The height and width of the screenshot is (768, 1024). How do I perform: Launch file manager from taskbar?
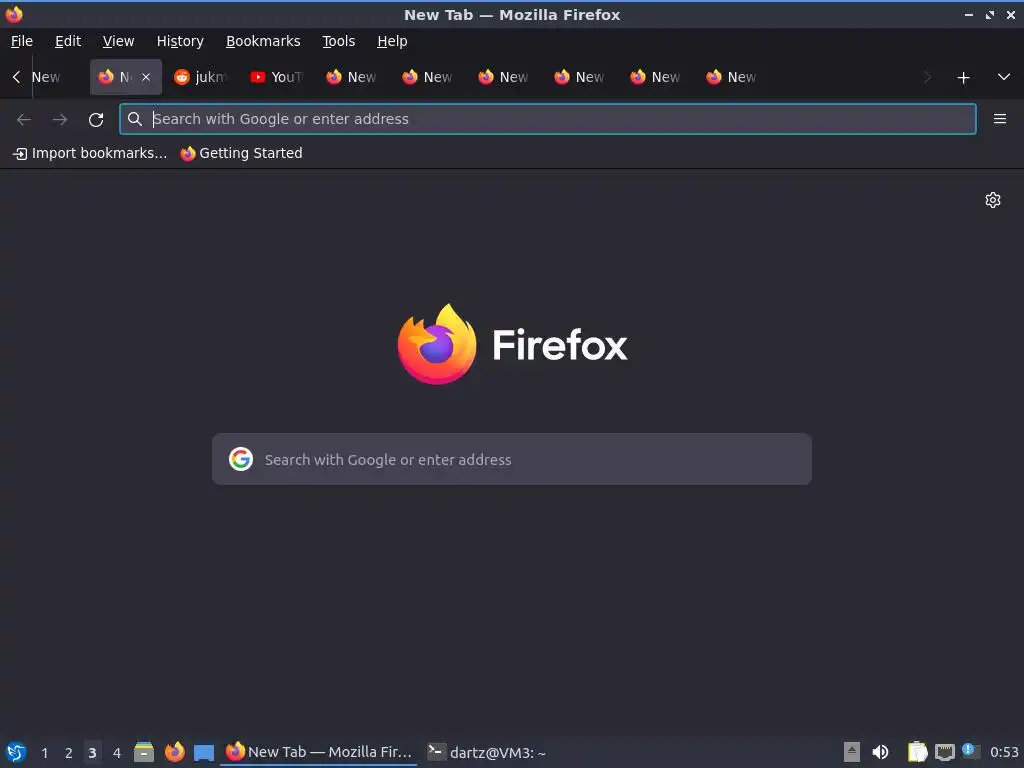(144, 752)
